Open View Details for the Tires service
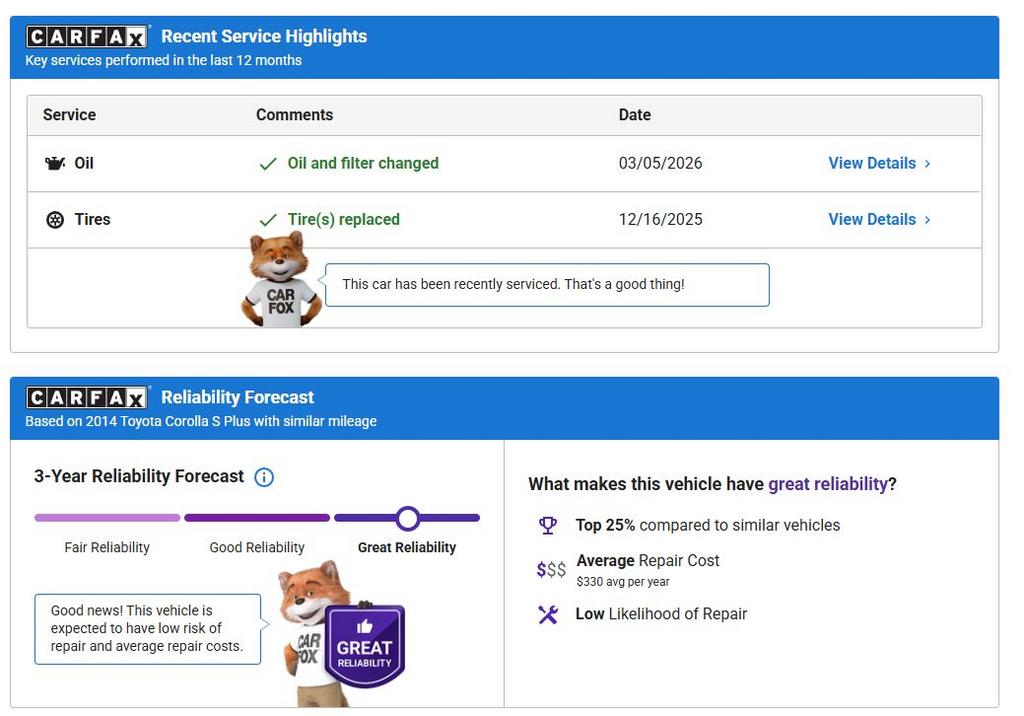Viewport: 1024px width, 716px height. [878, 219]
